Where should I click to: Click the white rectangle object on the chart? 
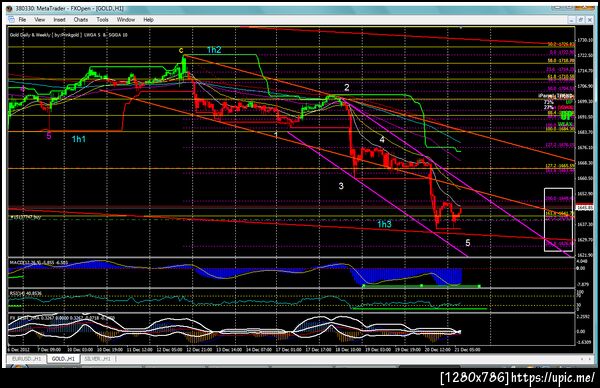[x=558, y=220]
